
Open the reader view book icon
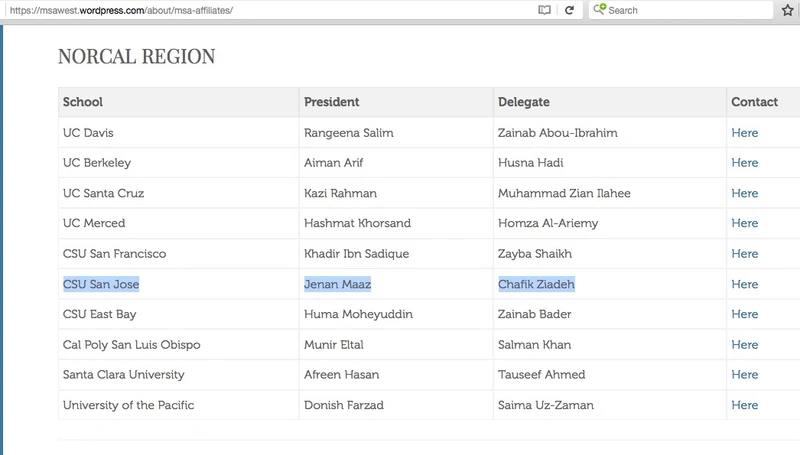(544, 10)
